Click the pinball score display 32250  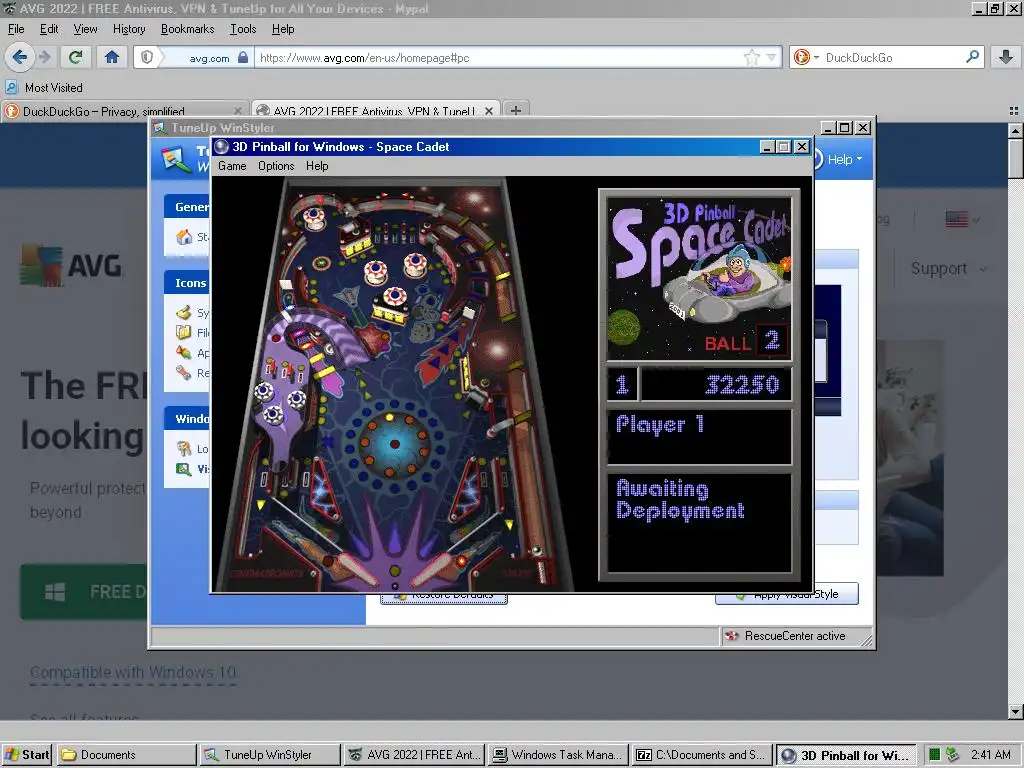tap(716, 384)
